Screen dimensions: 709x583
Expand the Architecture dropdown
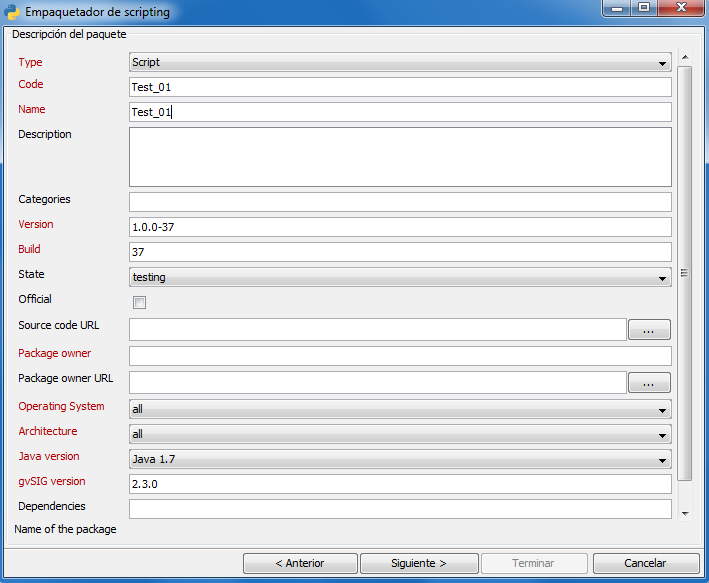point(400,434)
